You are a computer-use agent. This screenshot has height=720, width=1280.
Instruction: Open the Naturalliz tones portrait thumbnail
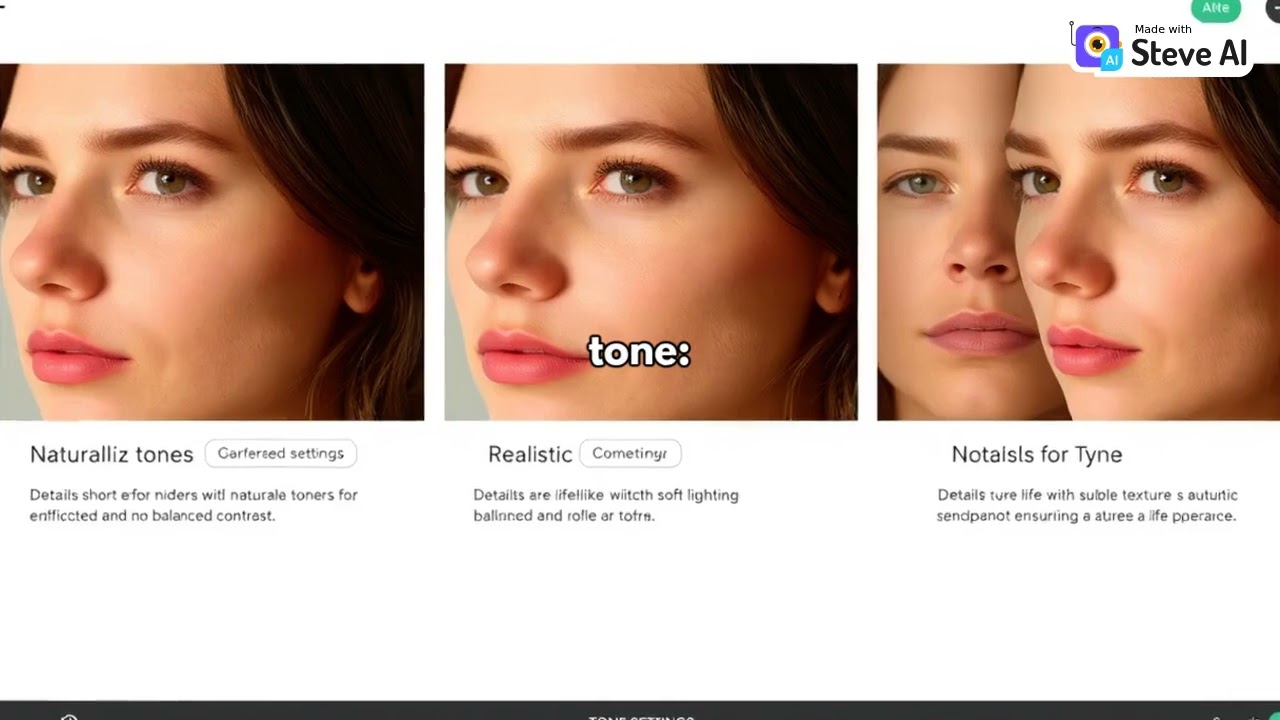coord(212,242)
